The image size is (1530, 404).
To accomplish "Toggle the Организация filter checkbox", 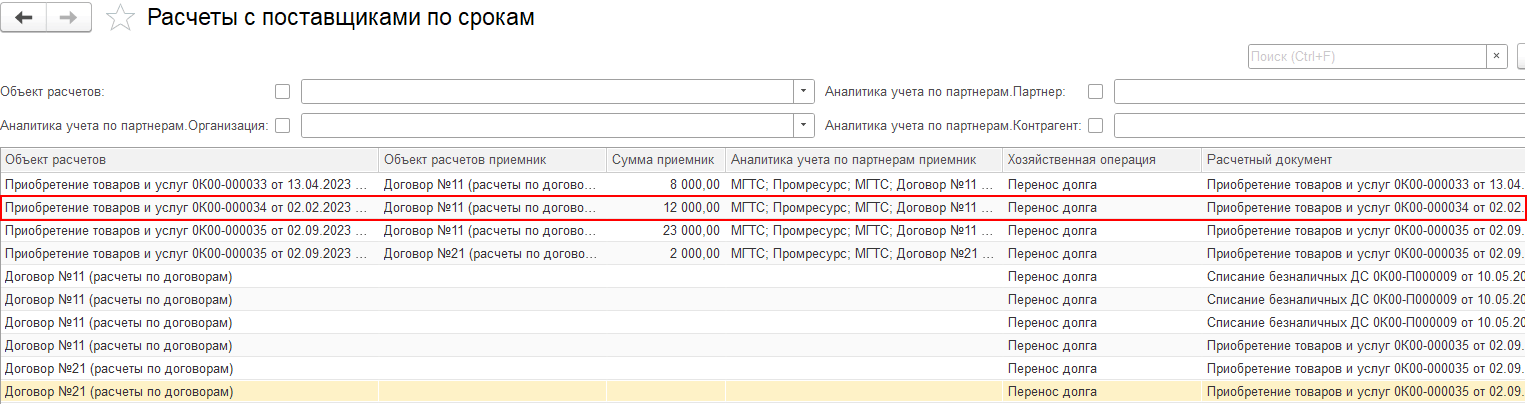I will click(282, 126).
